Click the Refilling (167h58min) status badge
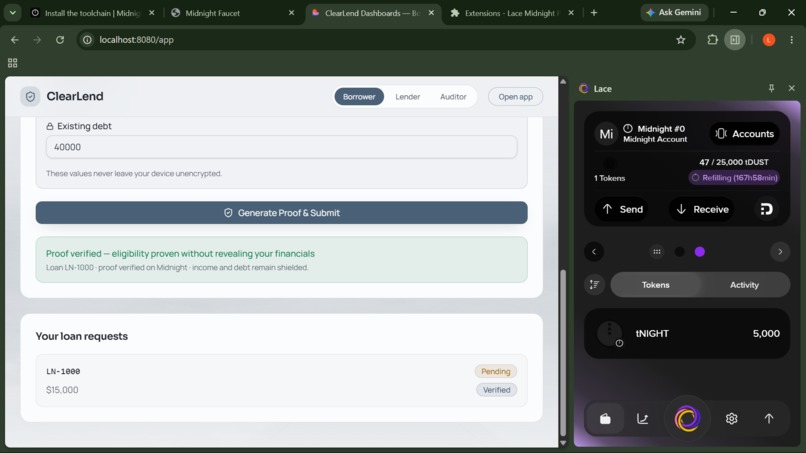806x453 pixels. (x=734, y=178)
